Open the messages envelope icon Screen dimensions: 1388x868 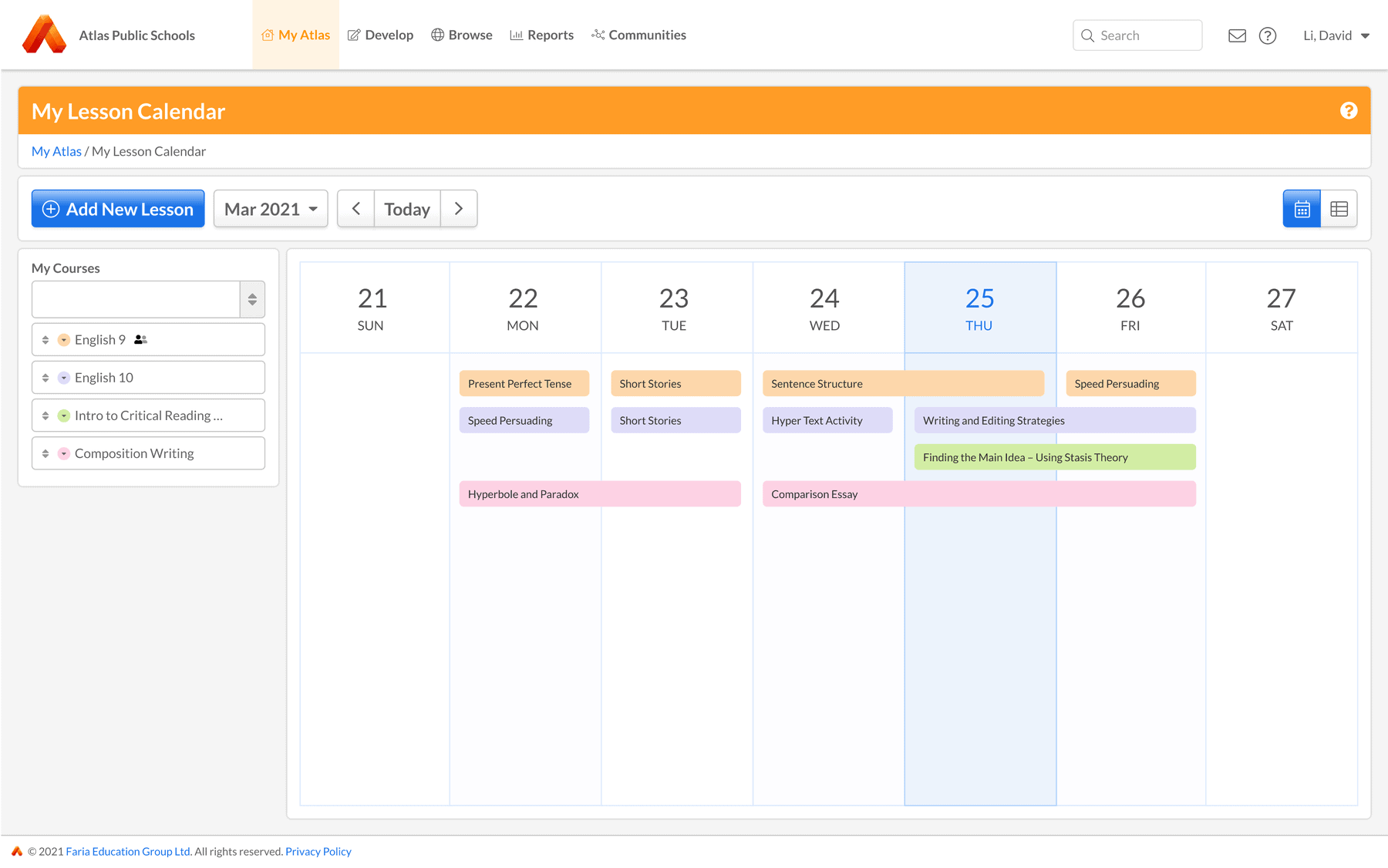[1237, 35]
